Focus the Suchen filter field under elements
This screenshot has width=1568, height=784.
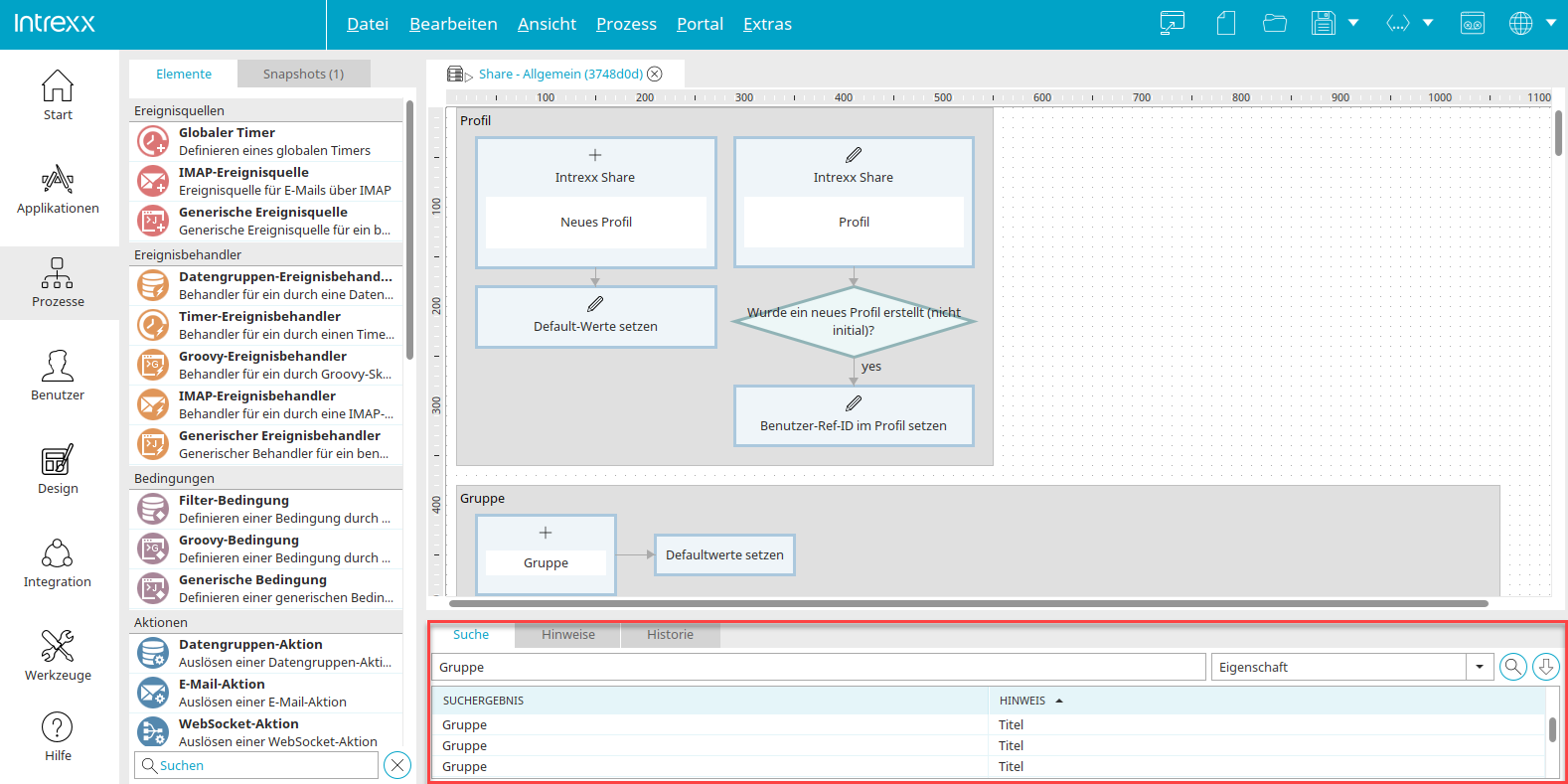256,765
